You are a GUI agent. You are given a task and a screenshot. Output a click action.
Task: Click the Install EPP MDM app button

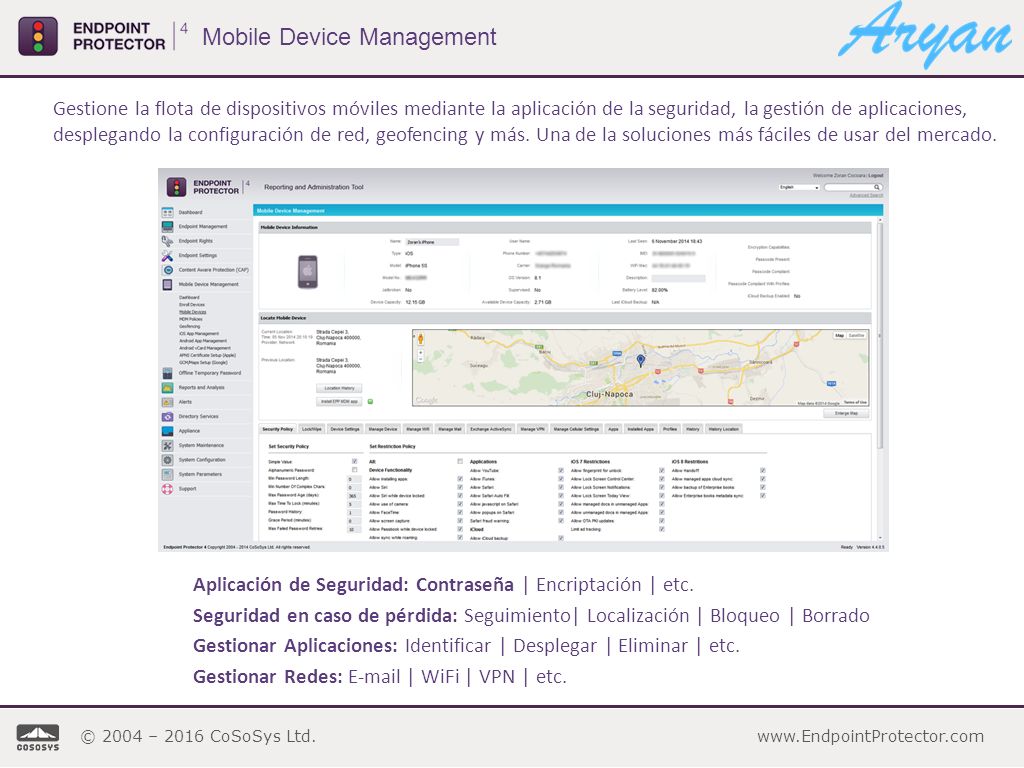[x=339, y=402]
